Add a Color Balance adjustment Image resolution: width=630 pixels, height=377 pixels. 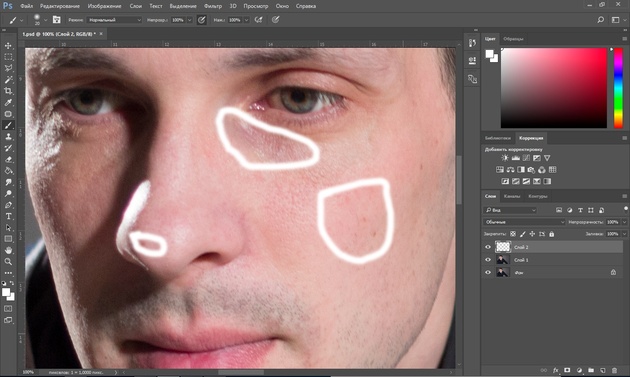click(511, 170)
